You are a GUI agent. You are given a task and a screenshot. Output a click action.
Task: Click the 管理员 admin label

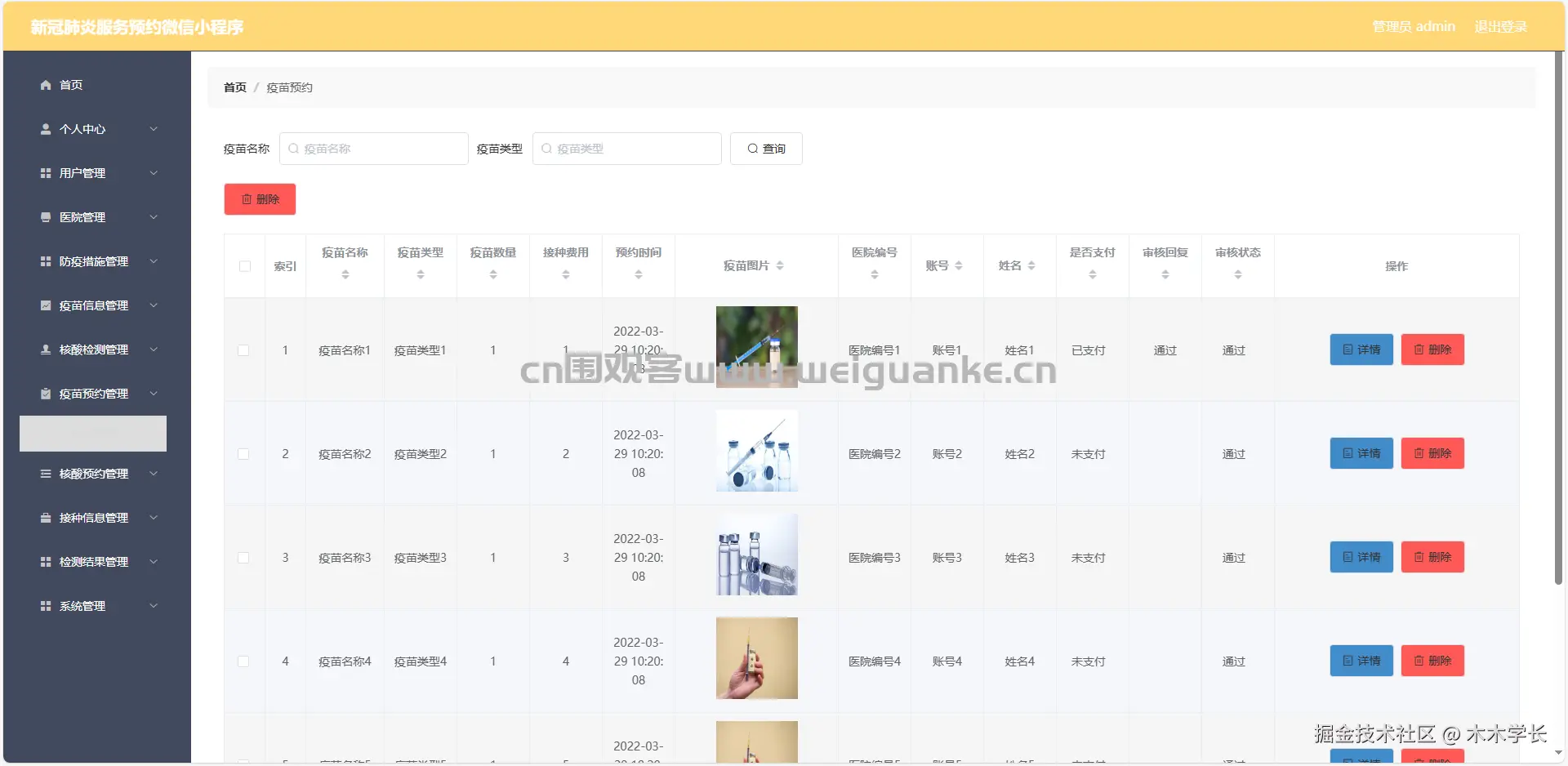pos(1414,27)
